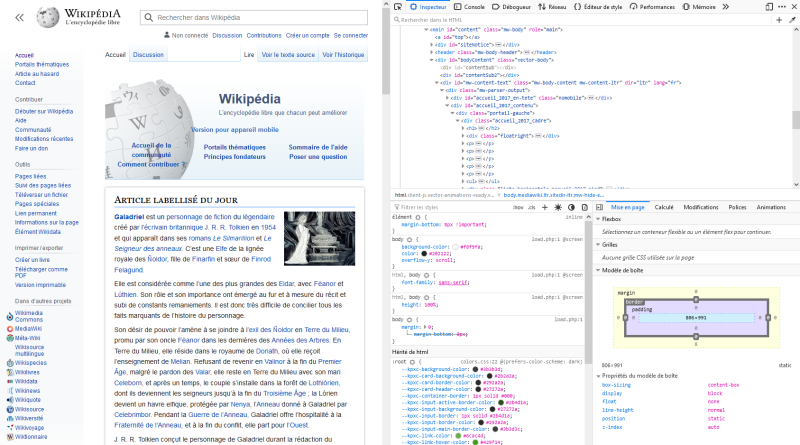Click the target icon beside the élément rule
The width and height of the screenshot is (800, 445).
[x=418, y=217]
